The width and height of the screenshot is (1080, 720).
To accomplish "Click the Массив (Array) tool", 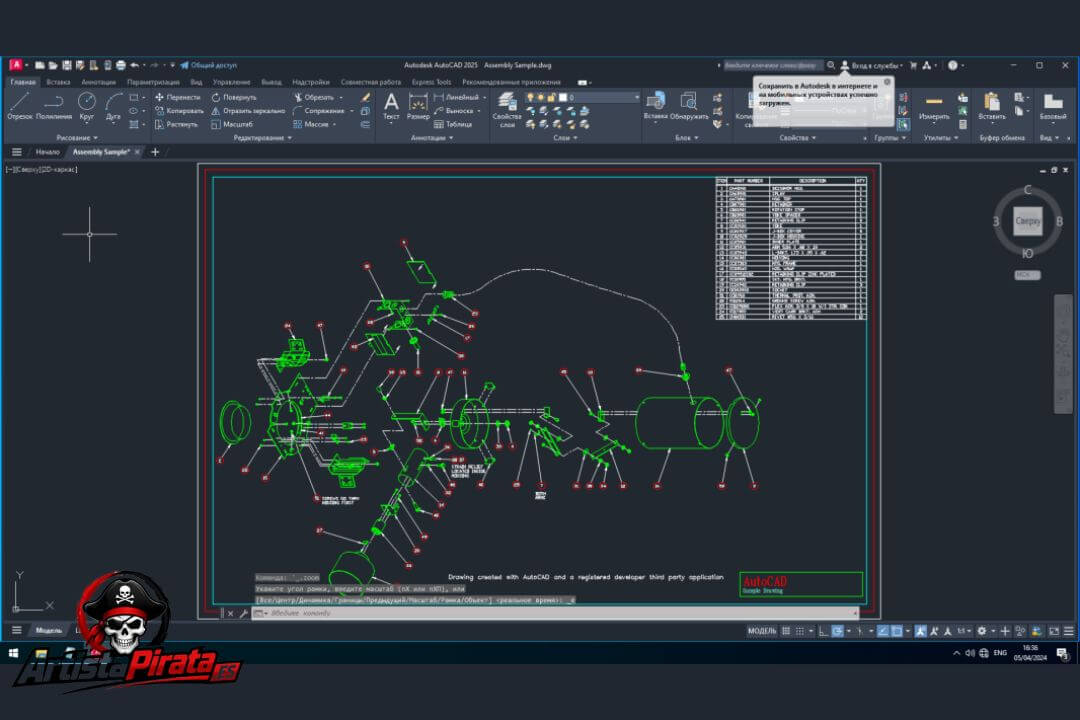I will [311, 124].
